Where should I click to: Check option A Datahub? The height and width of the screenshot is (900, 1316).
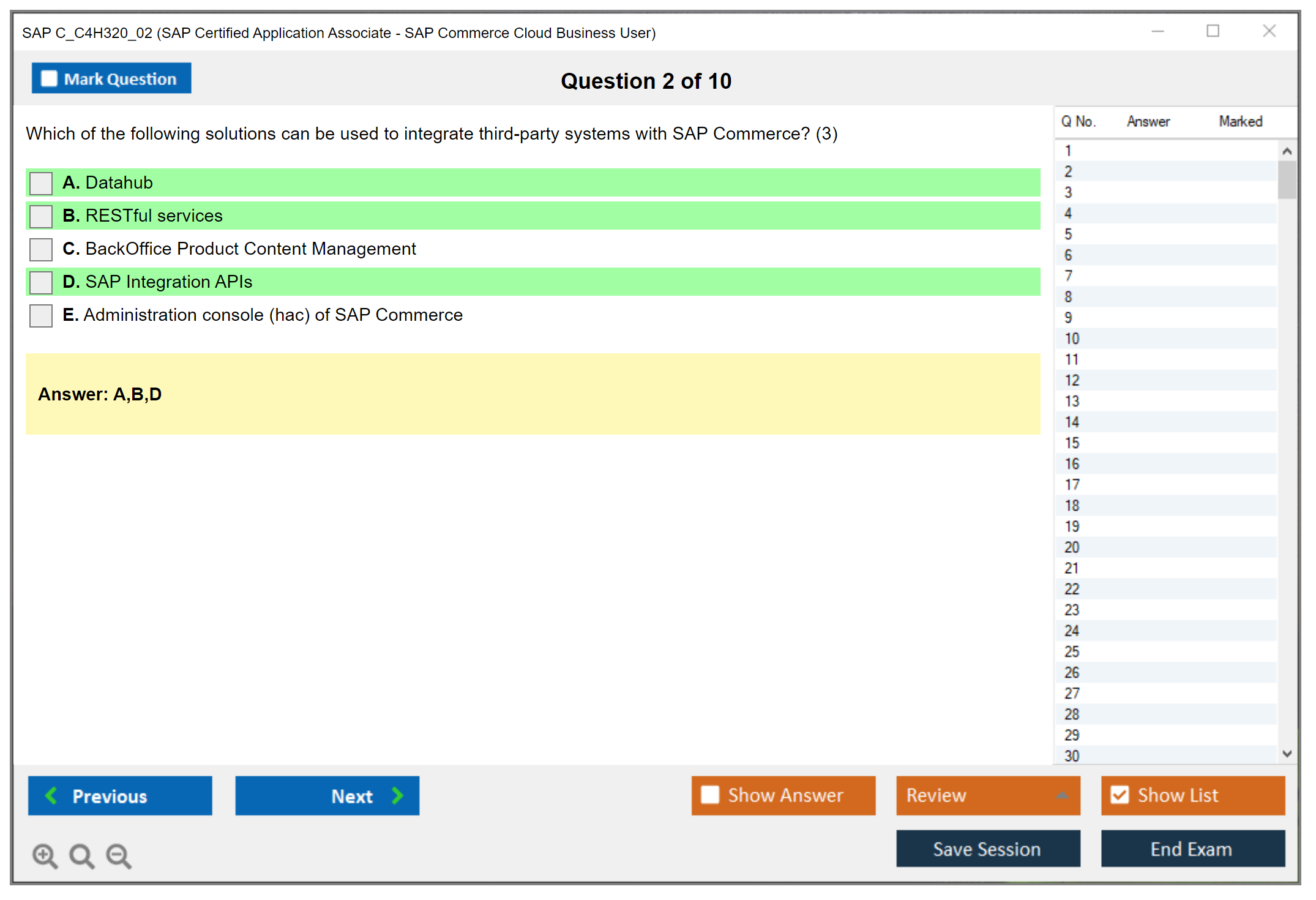(x=41, y=183)
